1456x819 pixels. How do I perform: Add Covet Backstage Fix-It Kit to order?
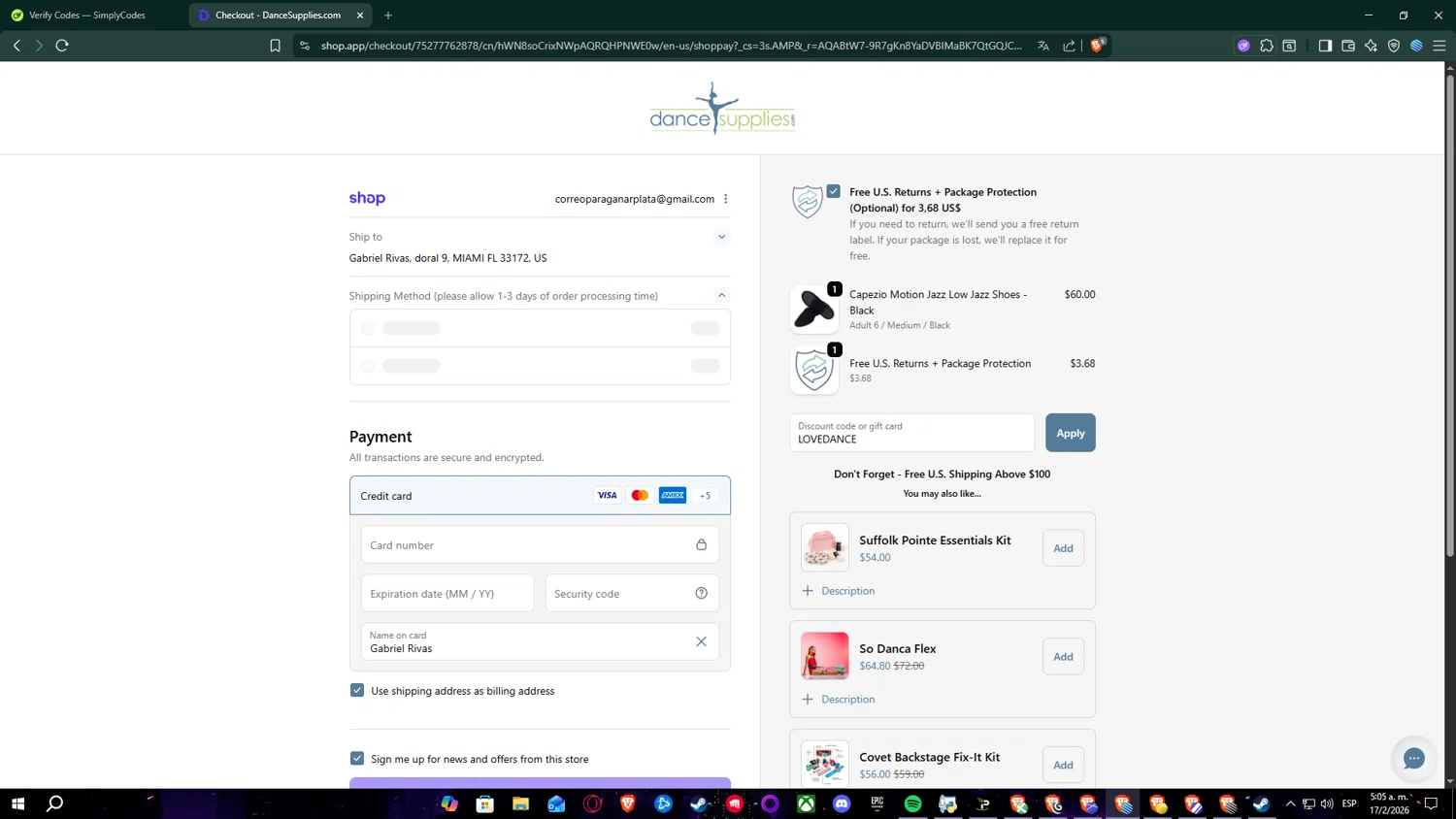[1063, 765]
